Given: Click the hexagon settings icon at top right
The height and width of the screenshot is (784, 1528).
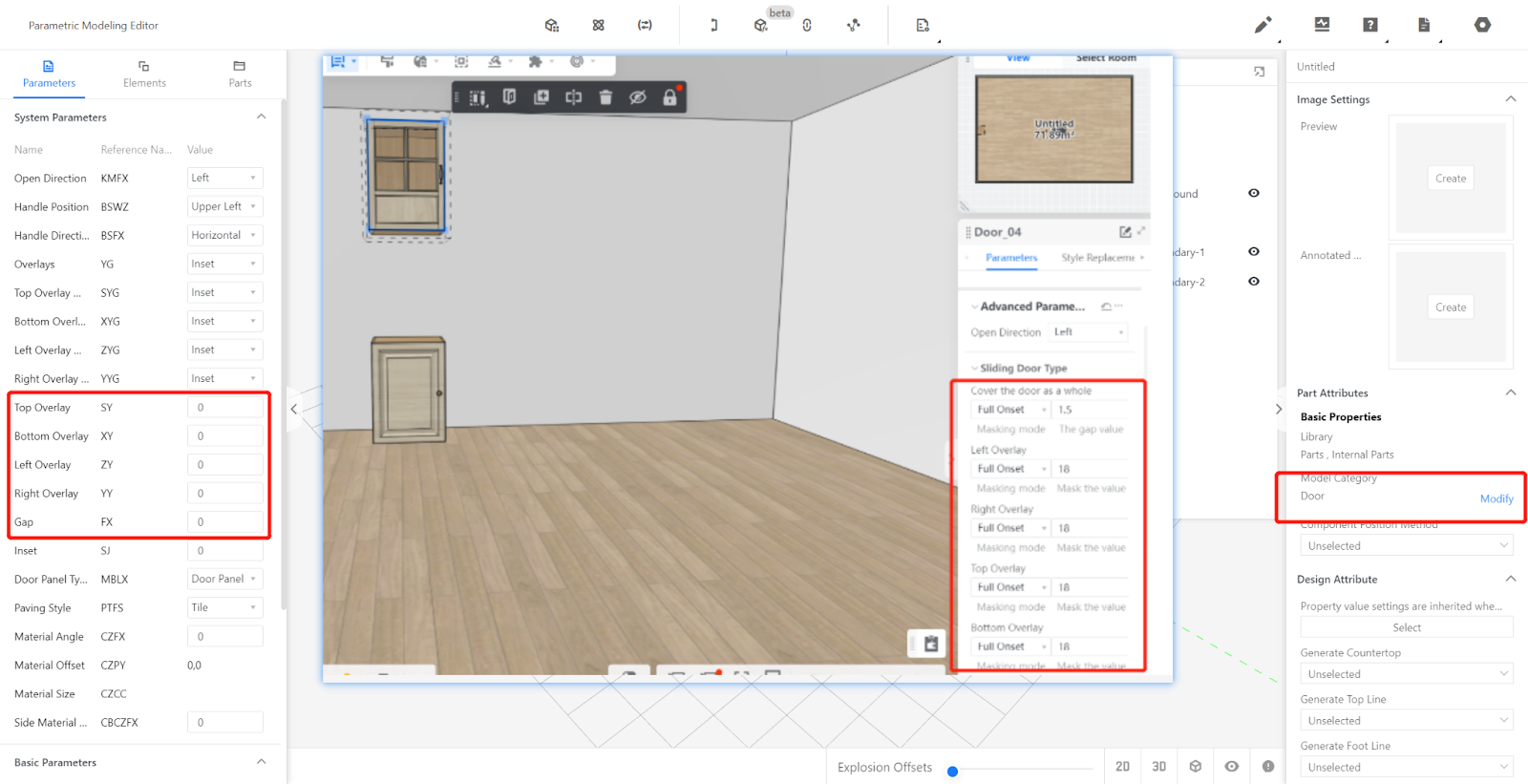Looking at the screenshot, I should (x=1482, y=25).
